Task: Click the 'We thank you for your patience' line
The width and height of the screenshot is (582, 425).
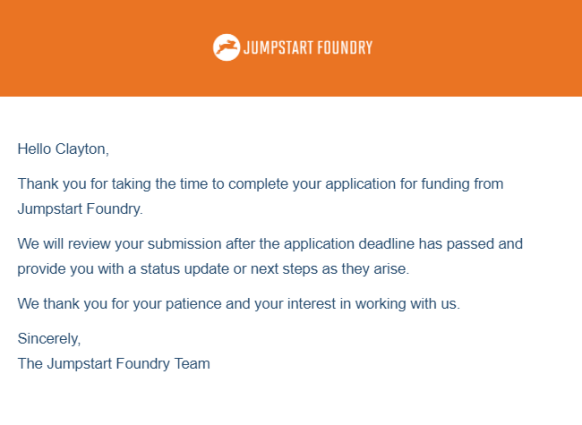Action: 239,304
